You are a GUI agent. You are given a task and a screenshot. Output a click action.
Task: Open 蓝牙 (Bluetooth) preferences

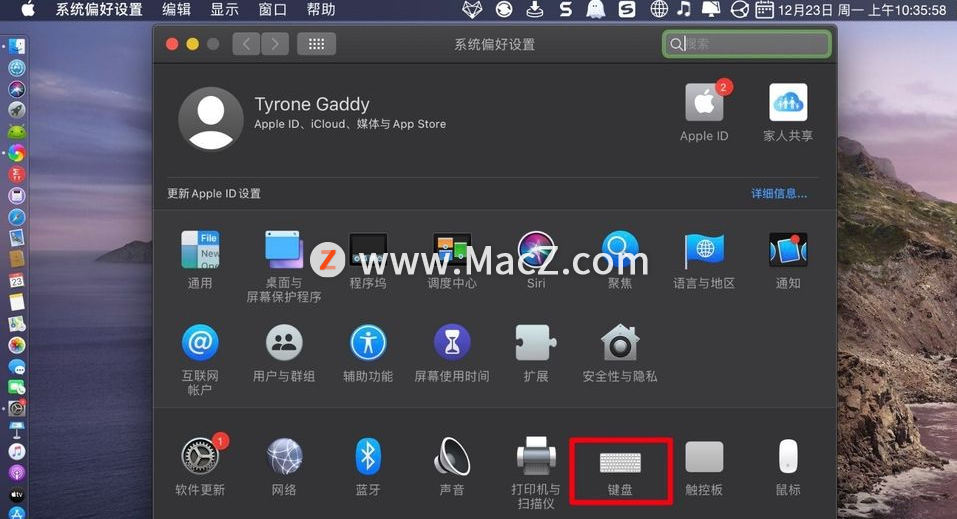click(367, 465)
